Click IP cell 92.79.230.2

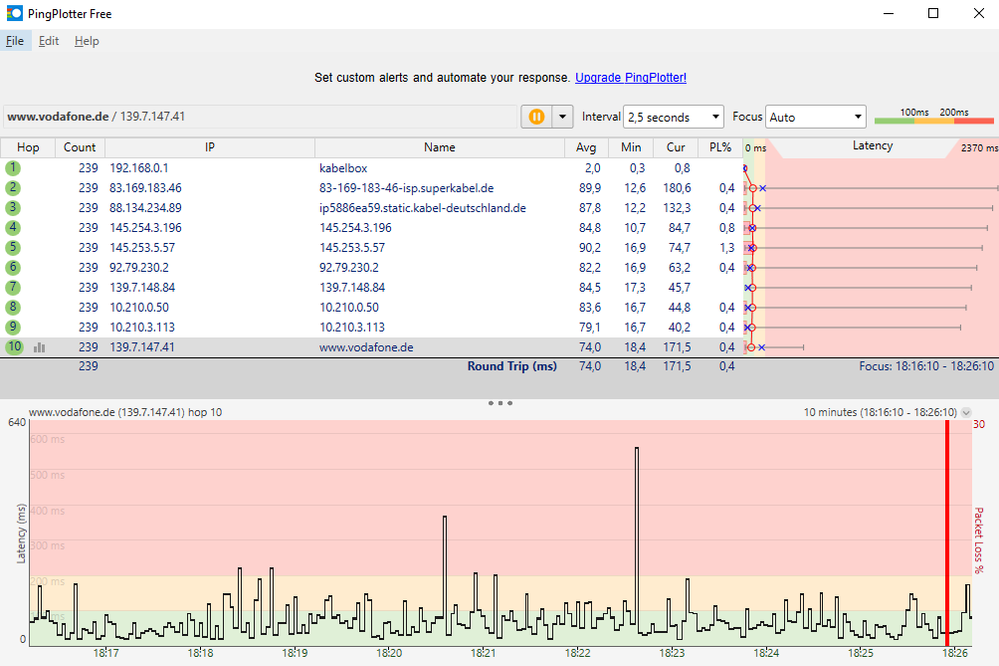[x=139, y=268]
